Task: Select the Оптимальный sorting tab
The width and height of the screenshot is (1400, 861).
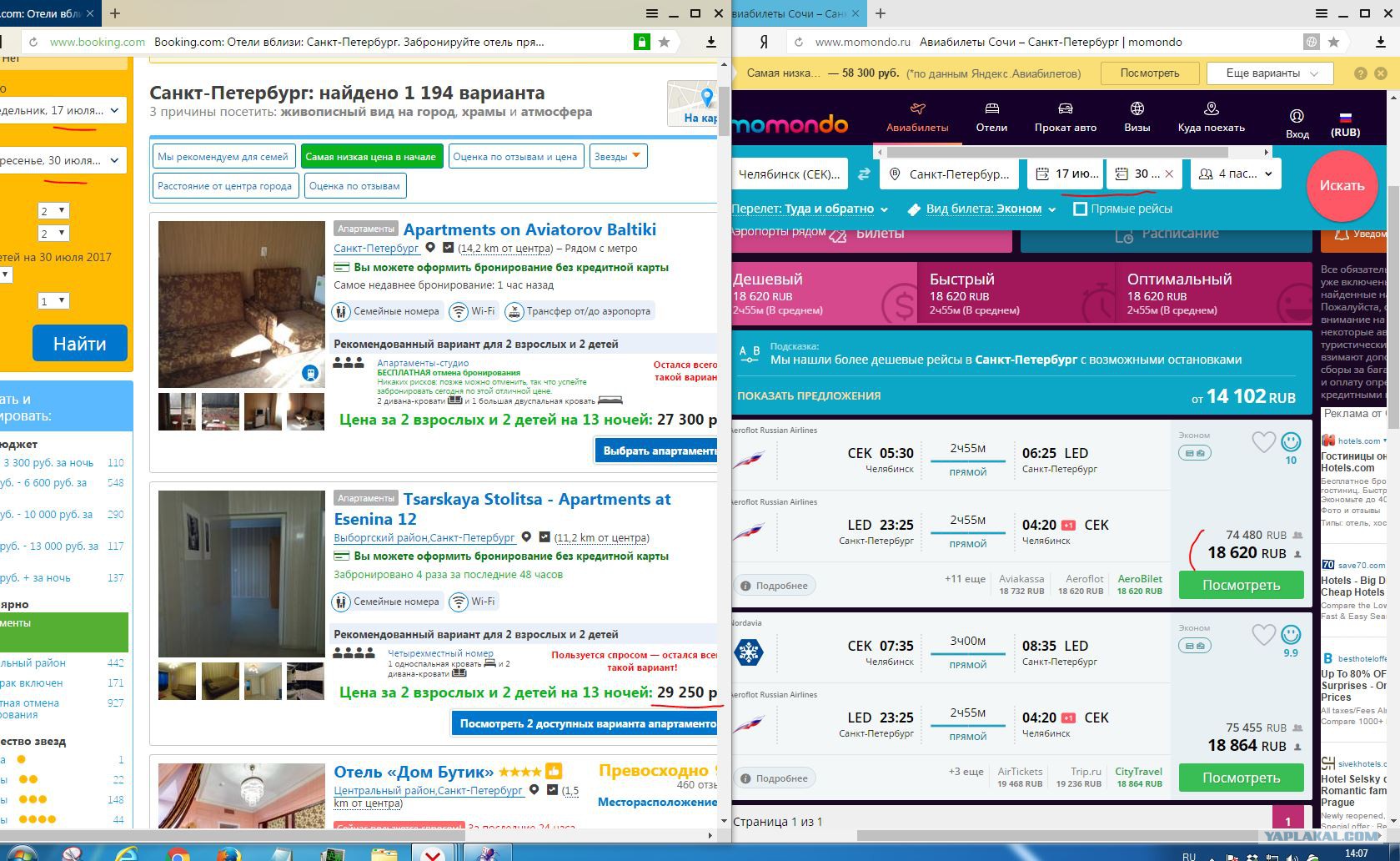Action: pyautogui.click(x=1213, y=293)
